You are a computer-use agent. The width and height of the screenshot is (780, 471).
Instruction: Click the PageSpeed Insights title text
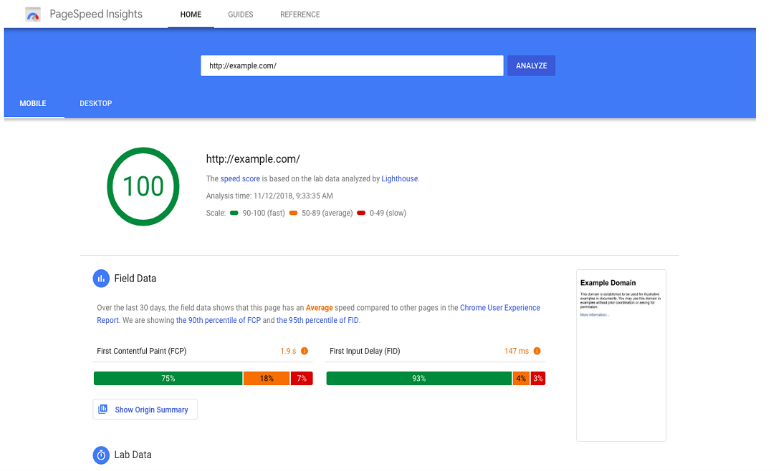96,14
